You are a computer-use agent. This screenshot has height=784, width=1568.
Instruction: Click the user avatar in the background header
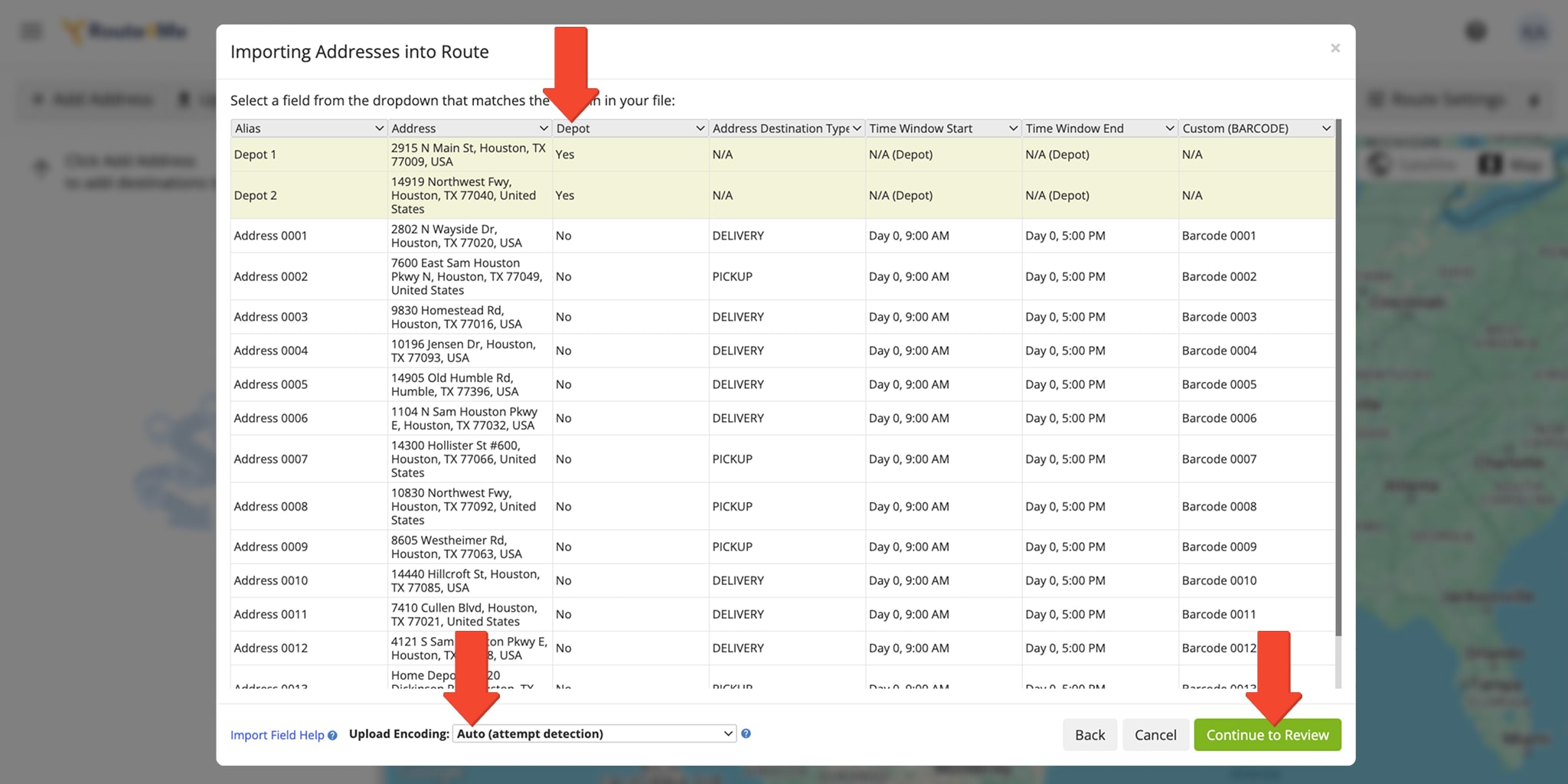point(1534,31)
